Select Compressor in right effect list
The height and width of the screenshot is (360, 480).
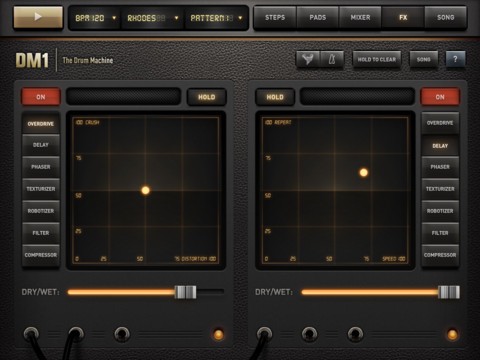point(440,255)
